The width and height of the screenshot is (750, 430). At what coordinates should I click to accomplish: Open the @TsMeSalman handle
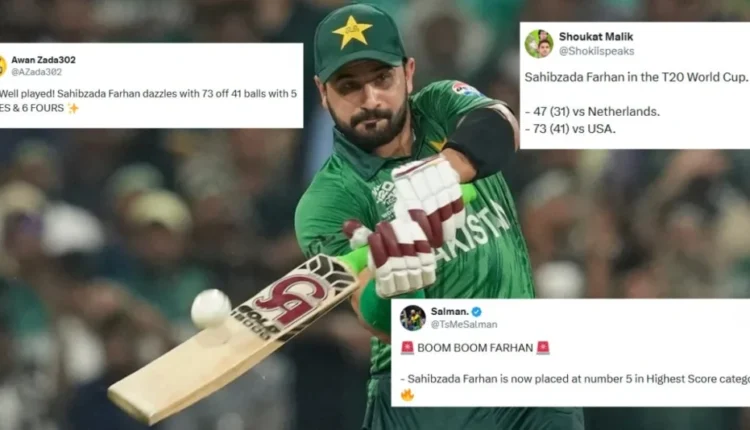(x=464, y=324)
